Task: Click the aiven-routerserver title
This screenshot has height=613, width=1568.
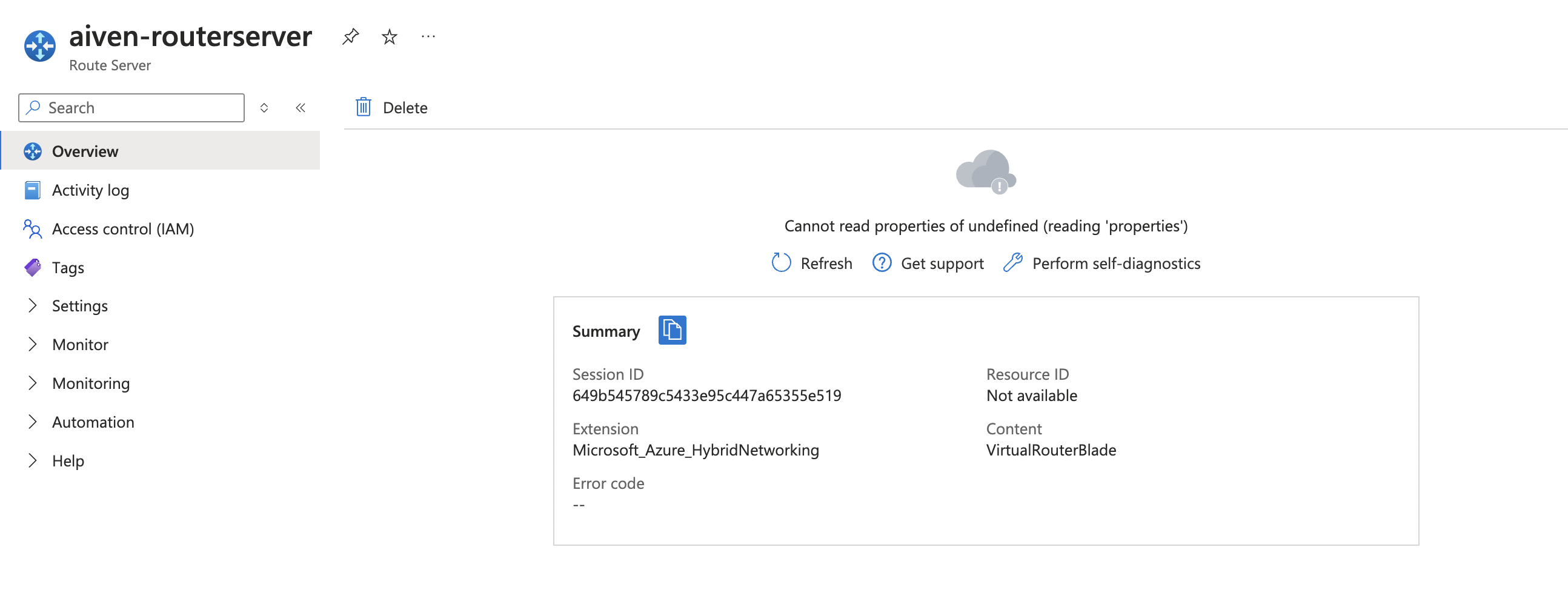Action: point(190,36)
